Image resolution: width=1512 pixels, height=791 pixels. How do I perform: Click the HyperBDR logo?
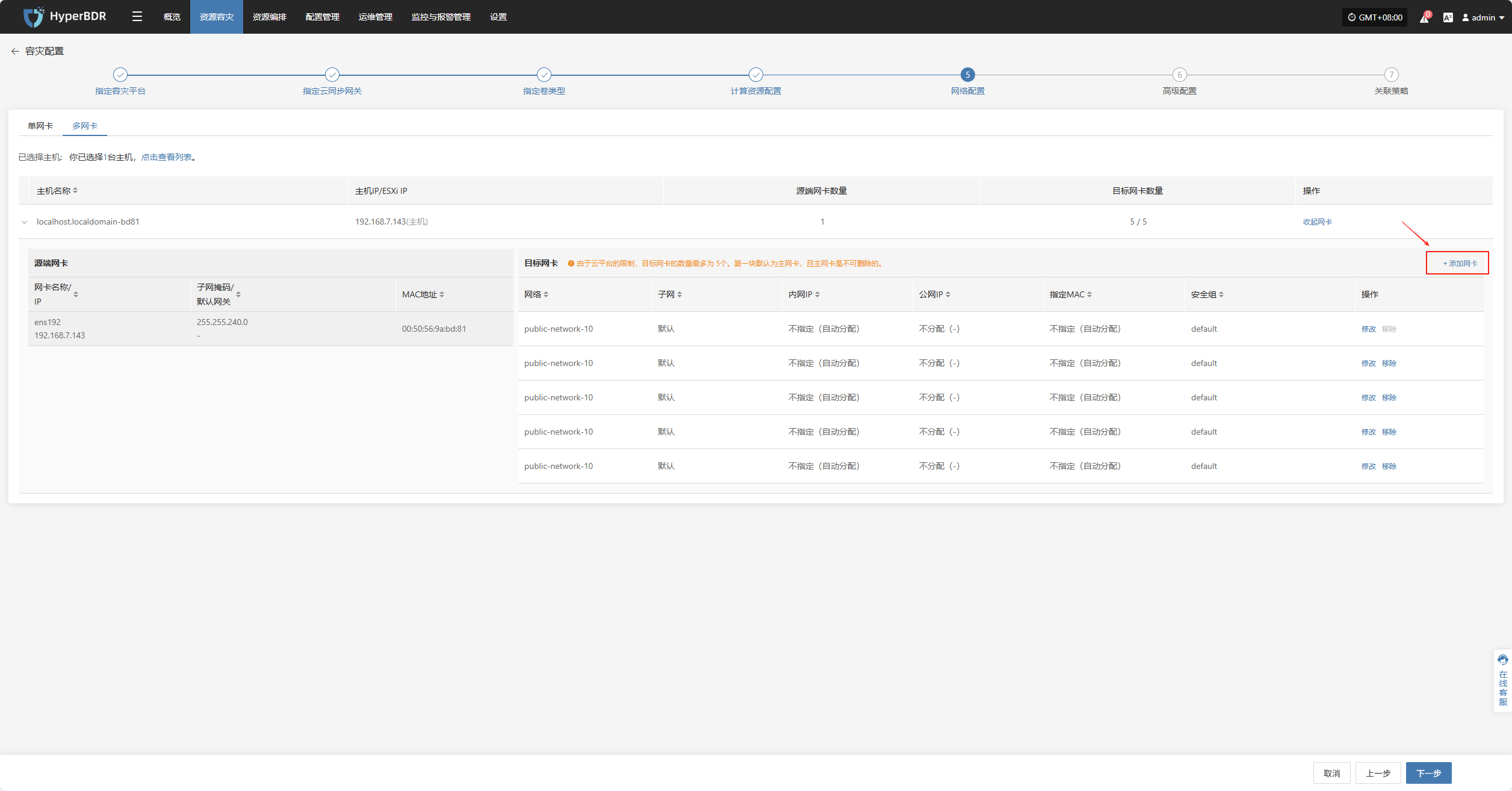(x=64, y=17)
